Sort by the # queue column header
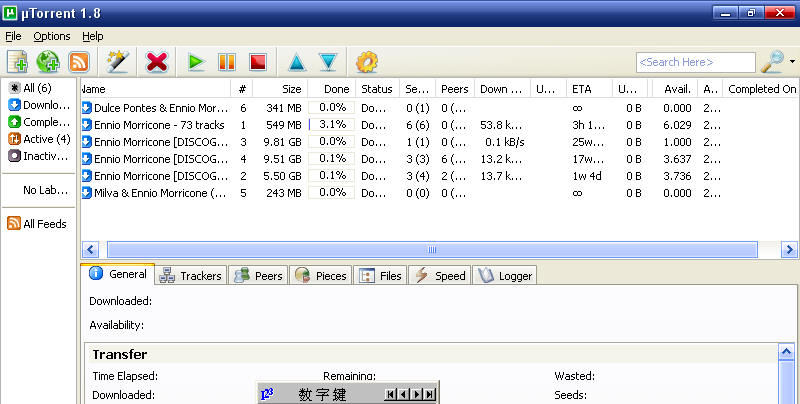800x404 pixels. [242, 89]
